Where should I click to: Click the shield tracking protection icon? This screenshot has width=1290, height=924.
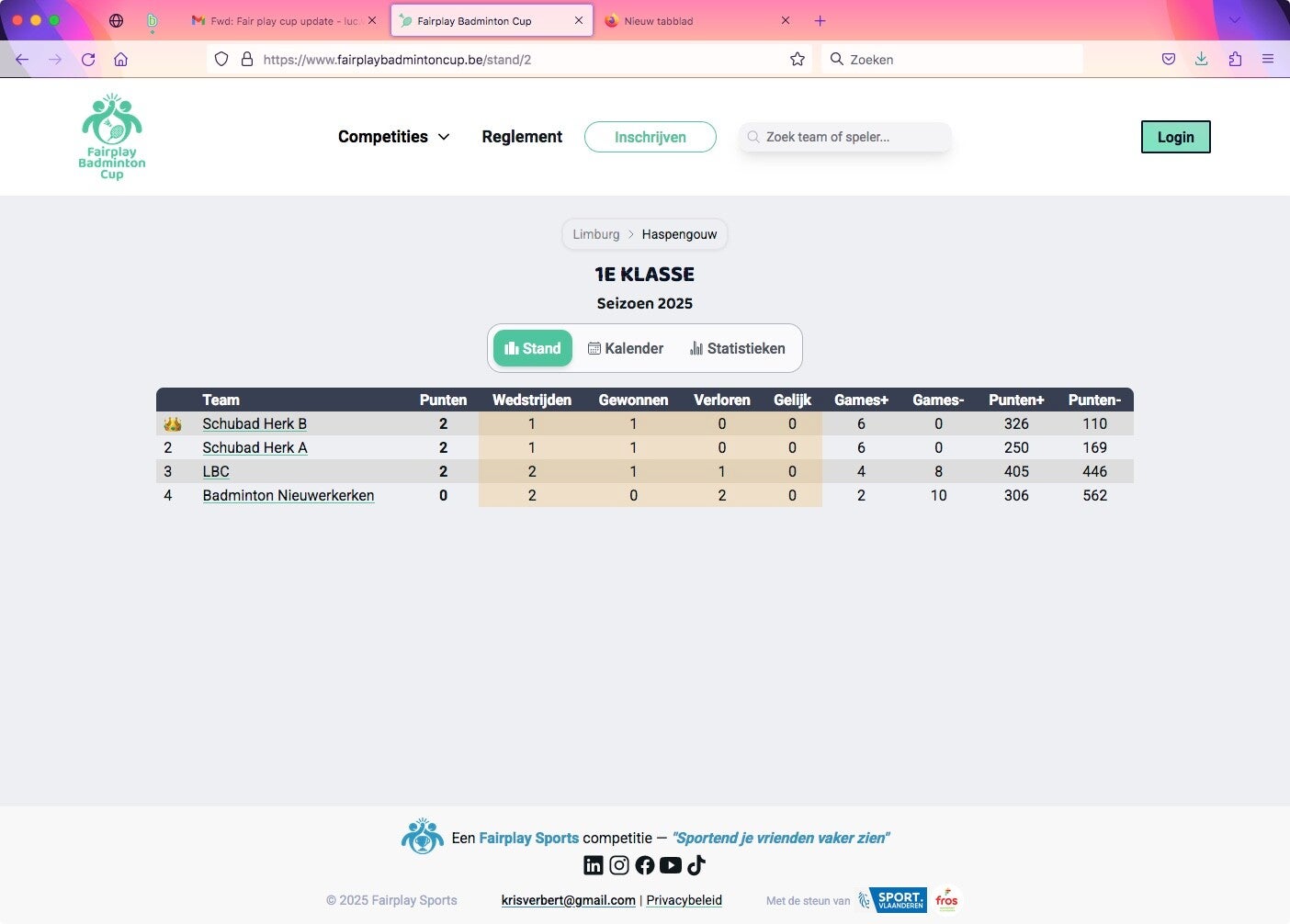(221, 60)
